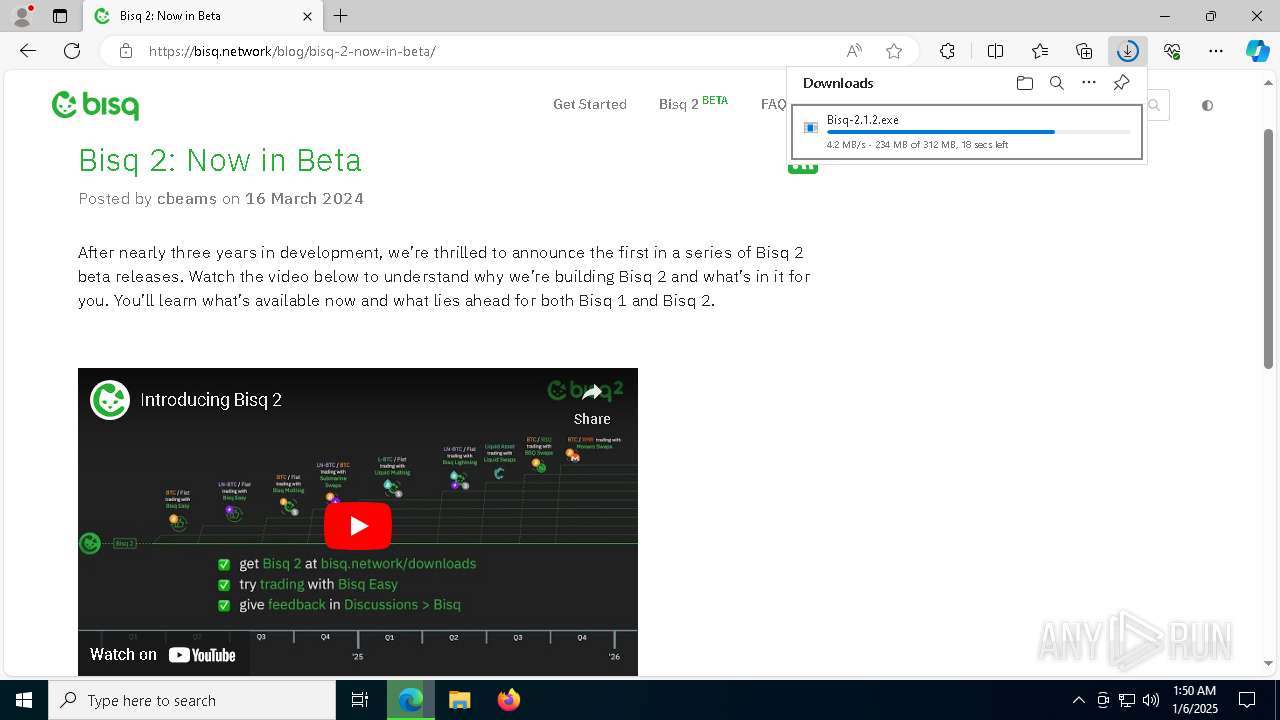The height and width of the screenshot is (720, 1280).
Task: Open Edge Settings and more menu
Action: [1216, 51]
